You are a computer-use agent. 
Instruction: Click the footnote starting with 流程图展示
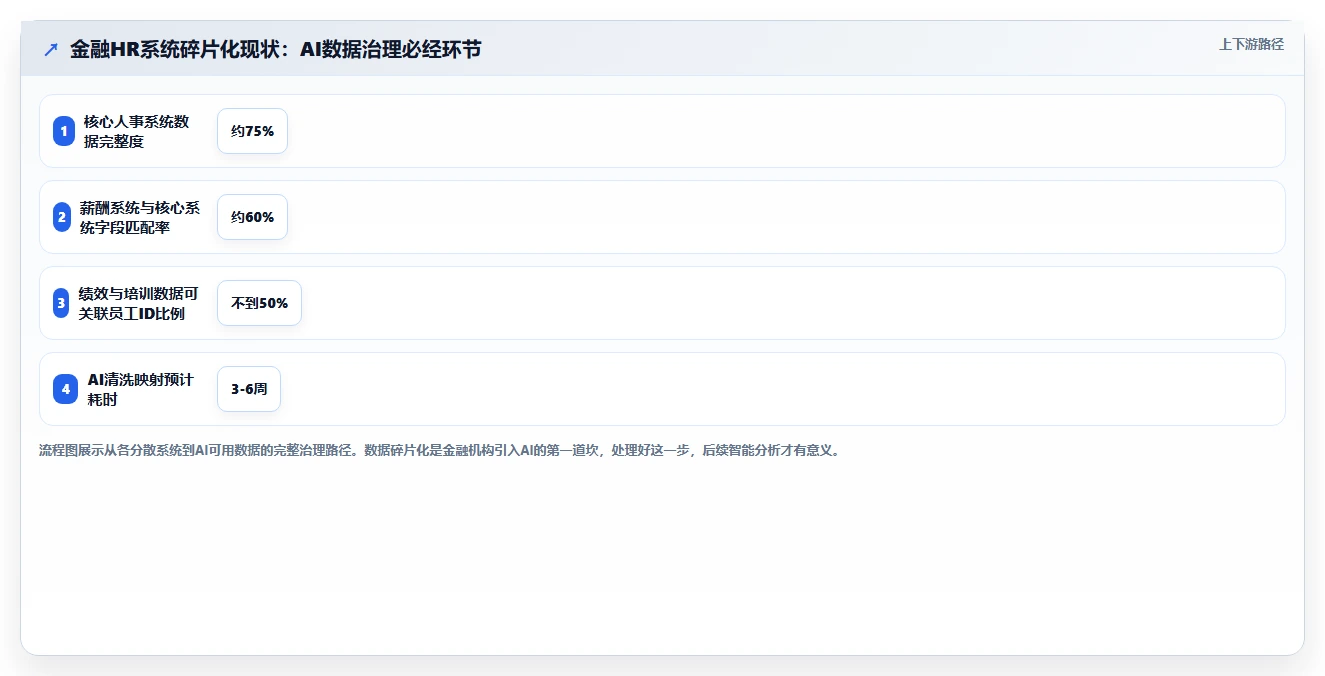click(441, 450)
